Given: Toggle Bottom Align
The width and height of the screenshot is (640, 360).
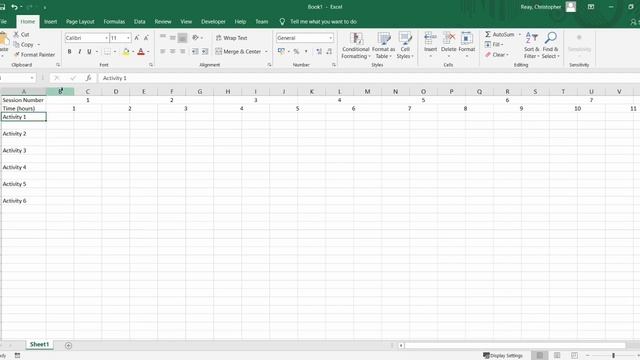Looking at the screenshot, I should [182, 38].
